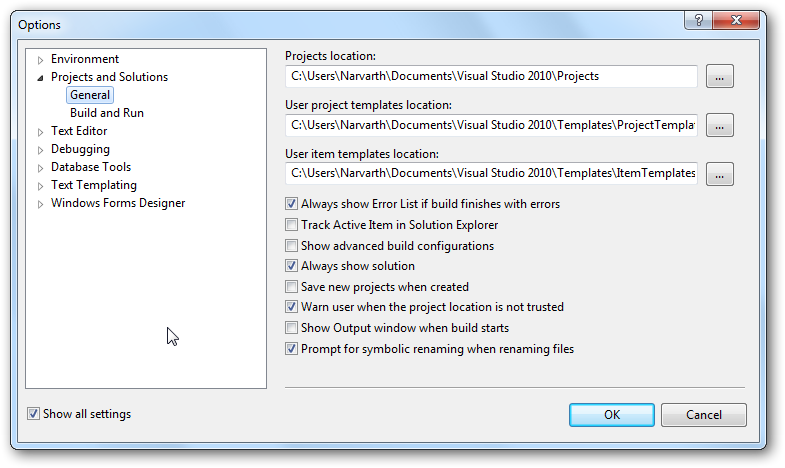Click the Cancel button
785x468 pixels.
pos(704,415)
